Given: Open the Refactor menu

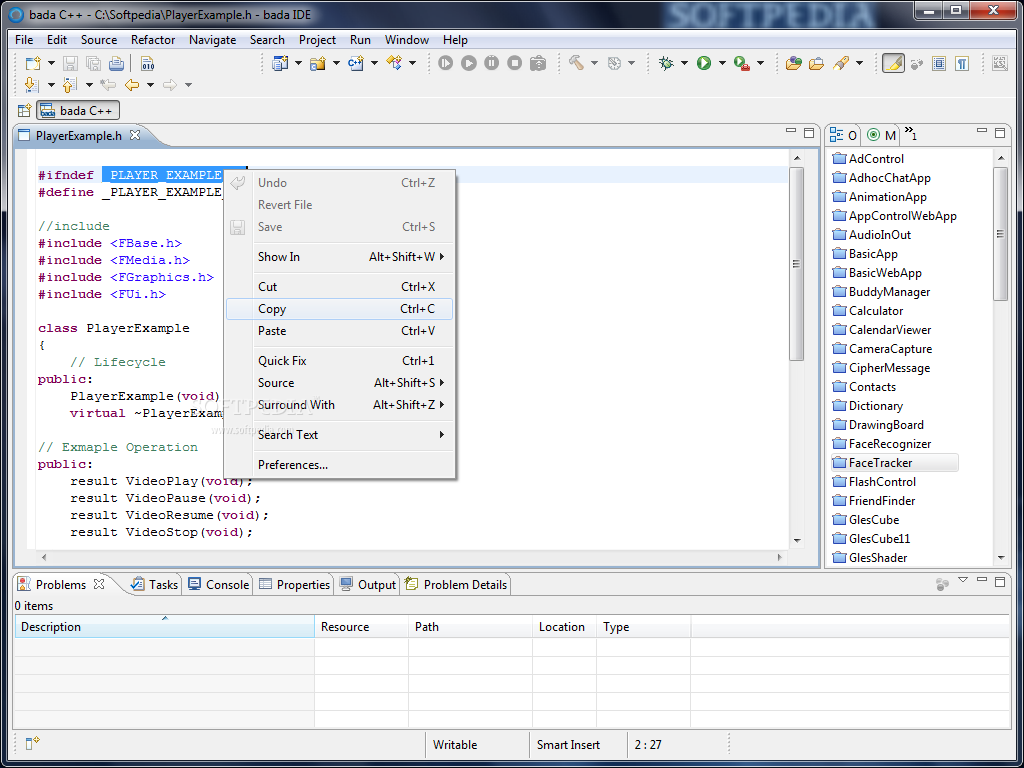Looking at the screenshot, I should coord(153,40).
